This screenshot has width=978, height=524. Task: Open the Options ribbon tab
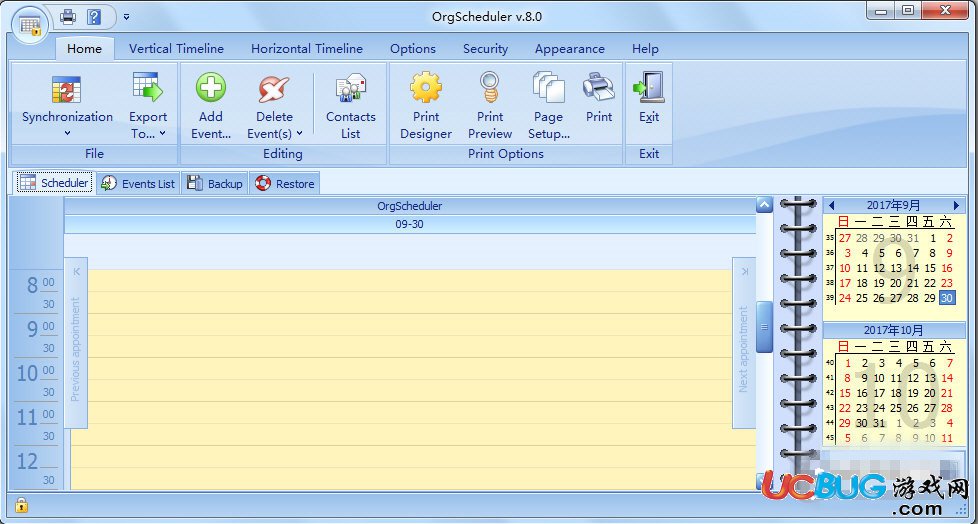point(413,49)
